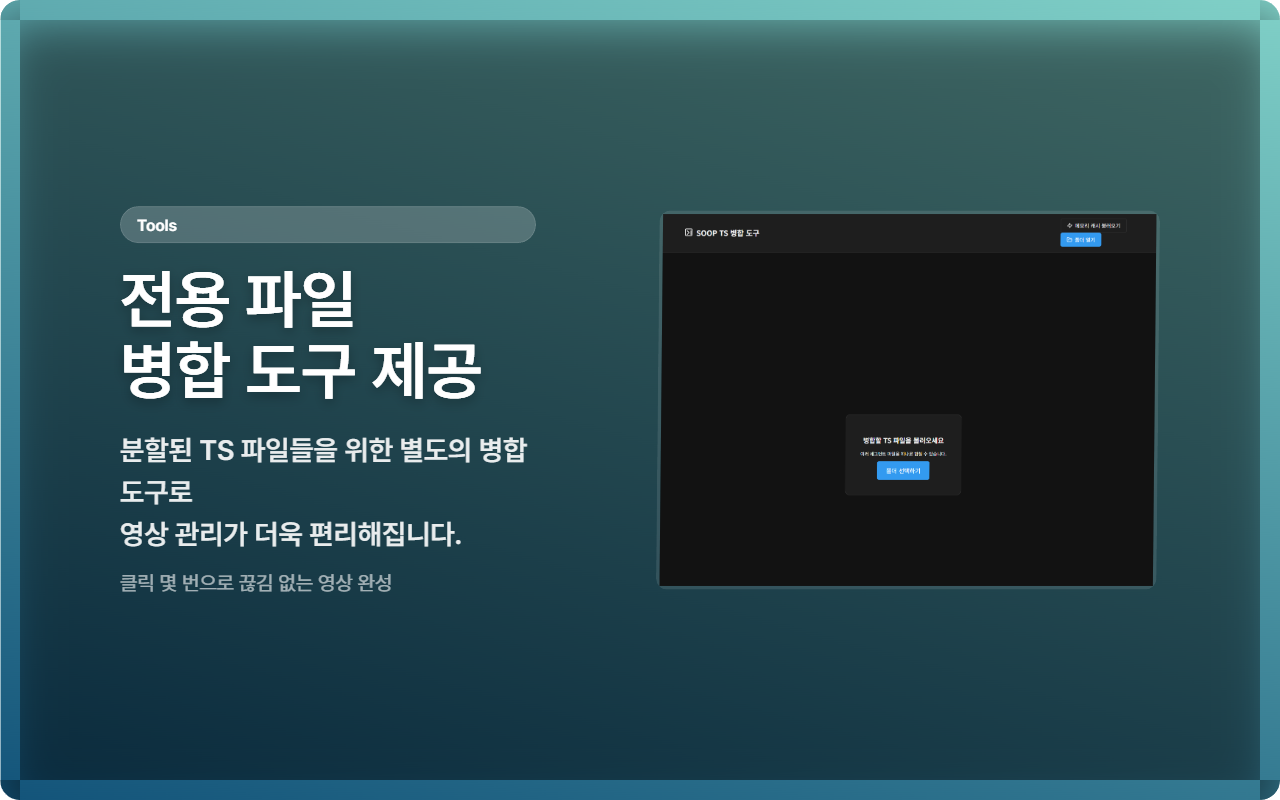This screenshot has width=1280, height=800.
Task: Click the blue 폴더 선택하기 button
Action: 903,470
